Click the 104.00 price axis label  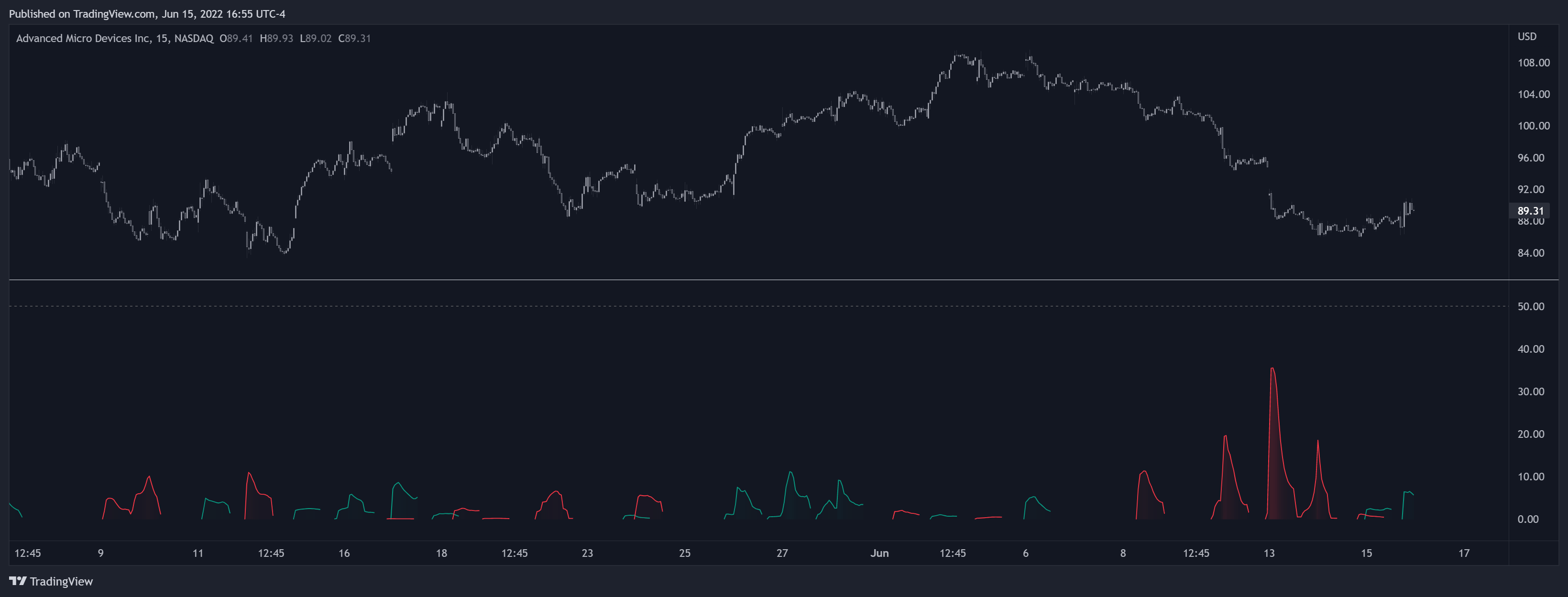point(1533,94)
